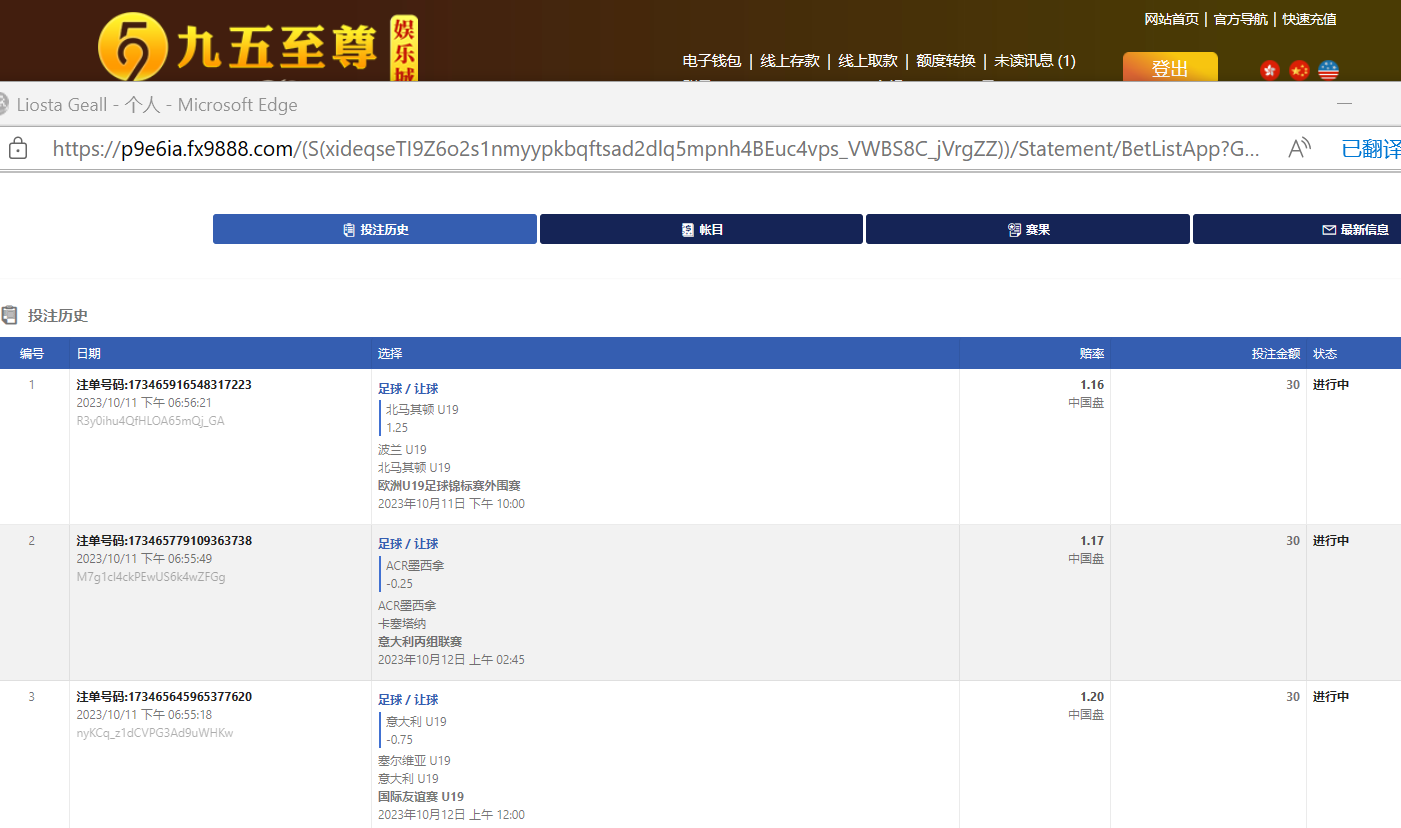The width and height of the screenshot is (1401, 828).
Task: Click the read aloud icon in address bar
Action: [x=1299, y=149]
